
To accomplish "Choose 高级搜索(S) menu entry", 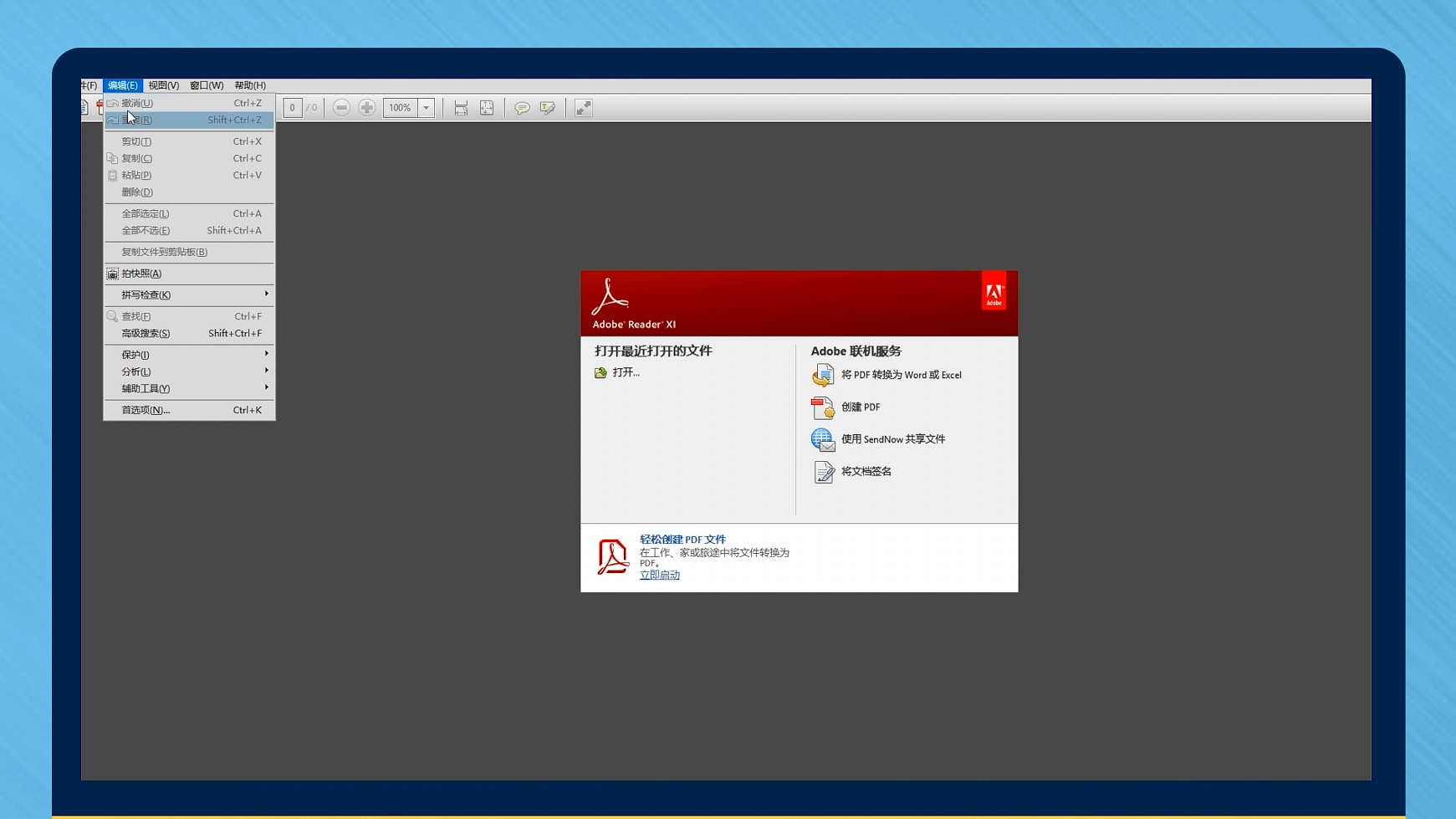I will pyautogui.click(x=189, y=333).
